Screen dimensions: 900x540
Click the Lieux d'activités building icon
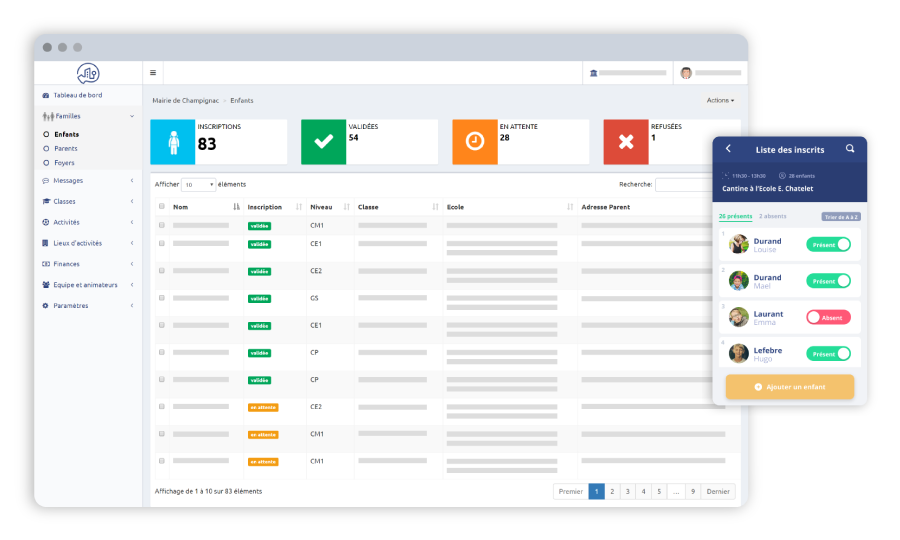click(46, 243)
